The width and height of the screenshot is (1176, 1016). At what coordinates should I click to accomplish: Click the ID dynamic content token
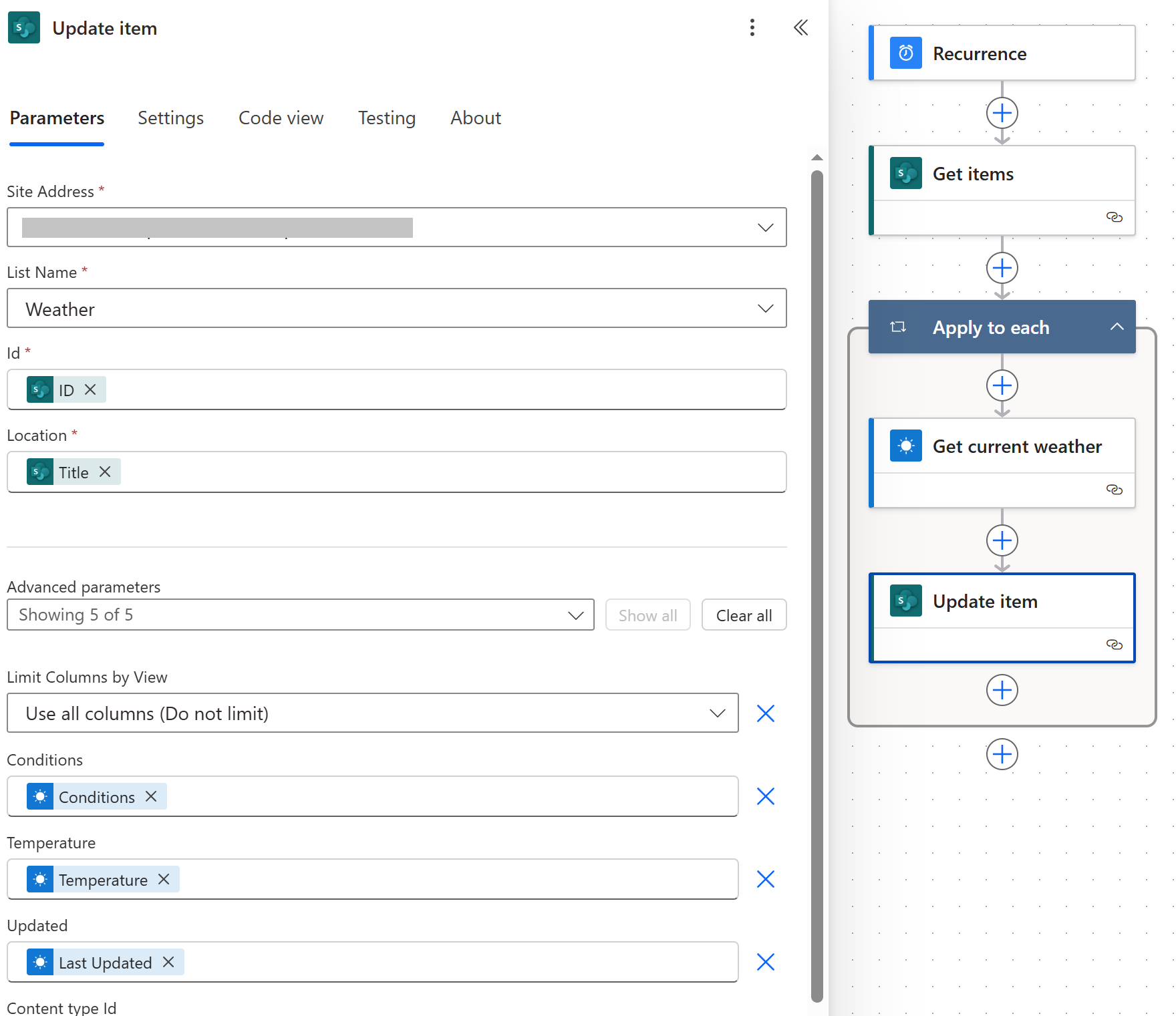tap(66, 390)
